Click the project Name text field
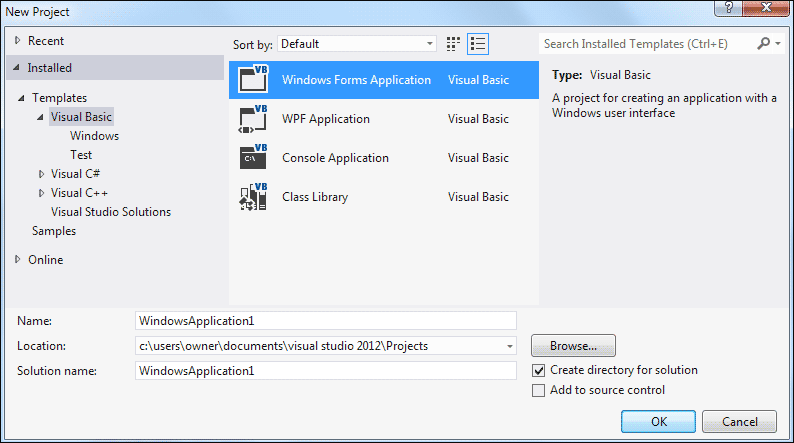Image resolution: width=794 pixels, height=443 pixels. click(325, 320)
